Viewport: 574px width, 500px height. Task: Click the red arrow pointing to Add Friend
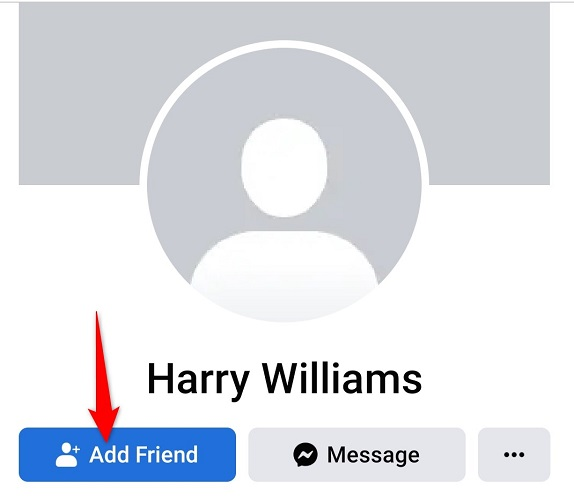[103, 377]
